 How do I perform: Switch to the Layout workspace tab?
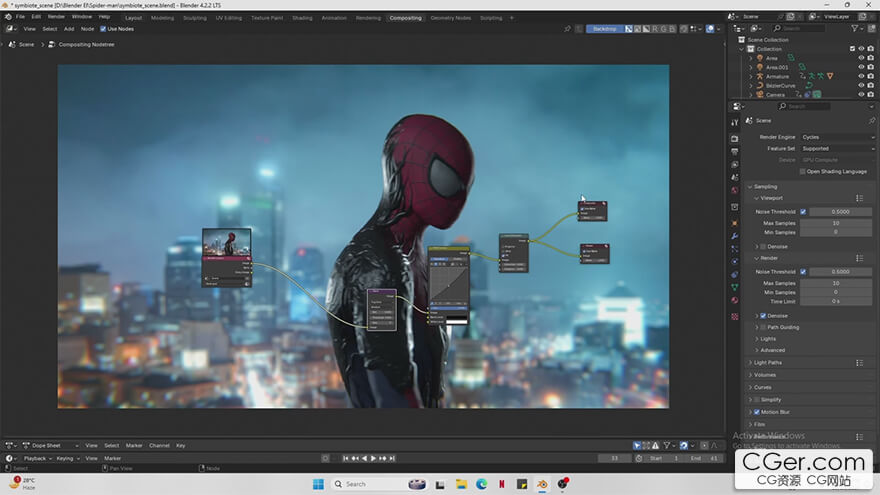[x=134, y=18]
